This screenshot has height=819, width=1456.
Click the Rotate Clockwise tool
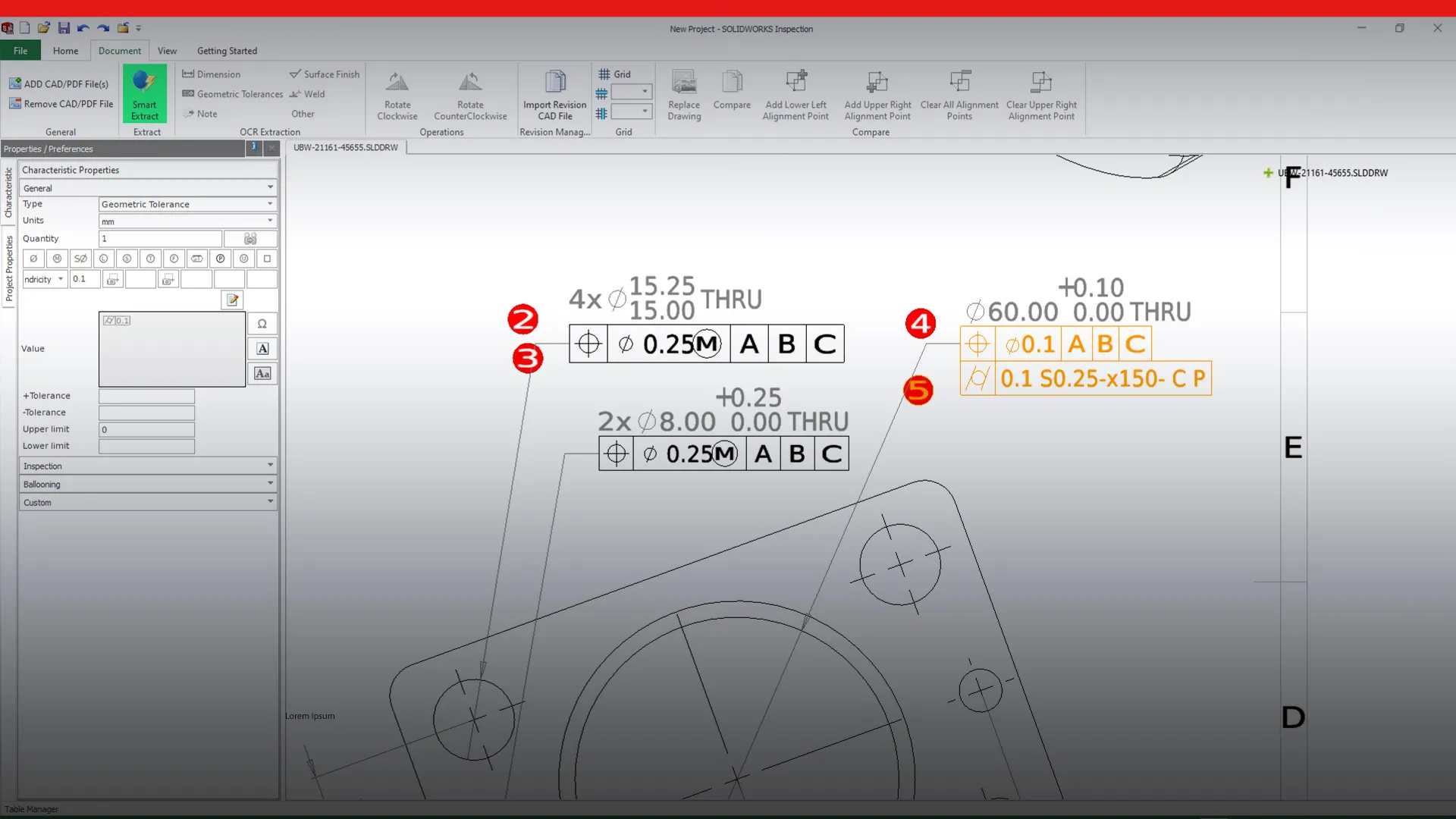click(x=397, y=94)
